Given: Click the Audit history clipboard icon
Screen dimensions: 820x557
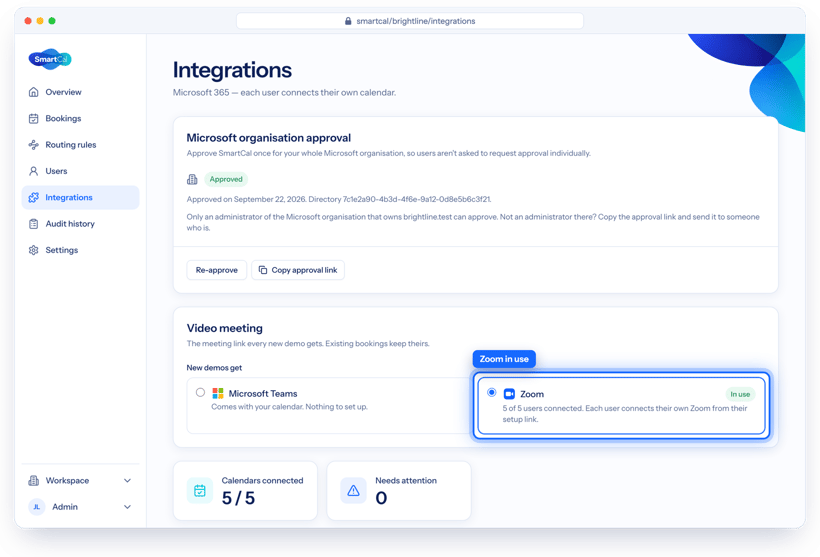Looking at the screenshot, I should point(33,224).
